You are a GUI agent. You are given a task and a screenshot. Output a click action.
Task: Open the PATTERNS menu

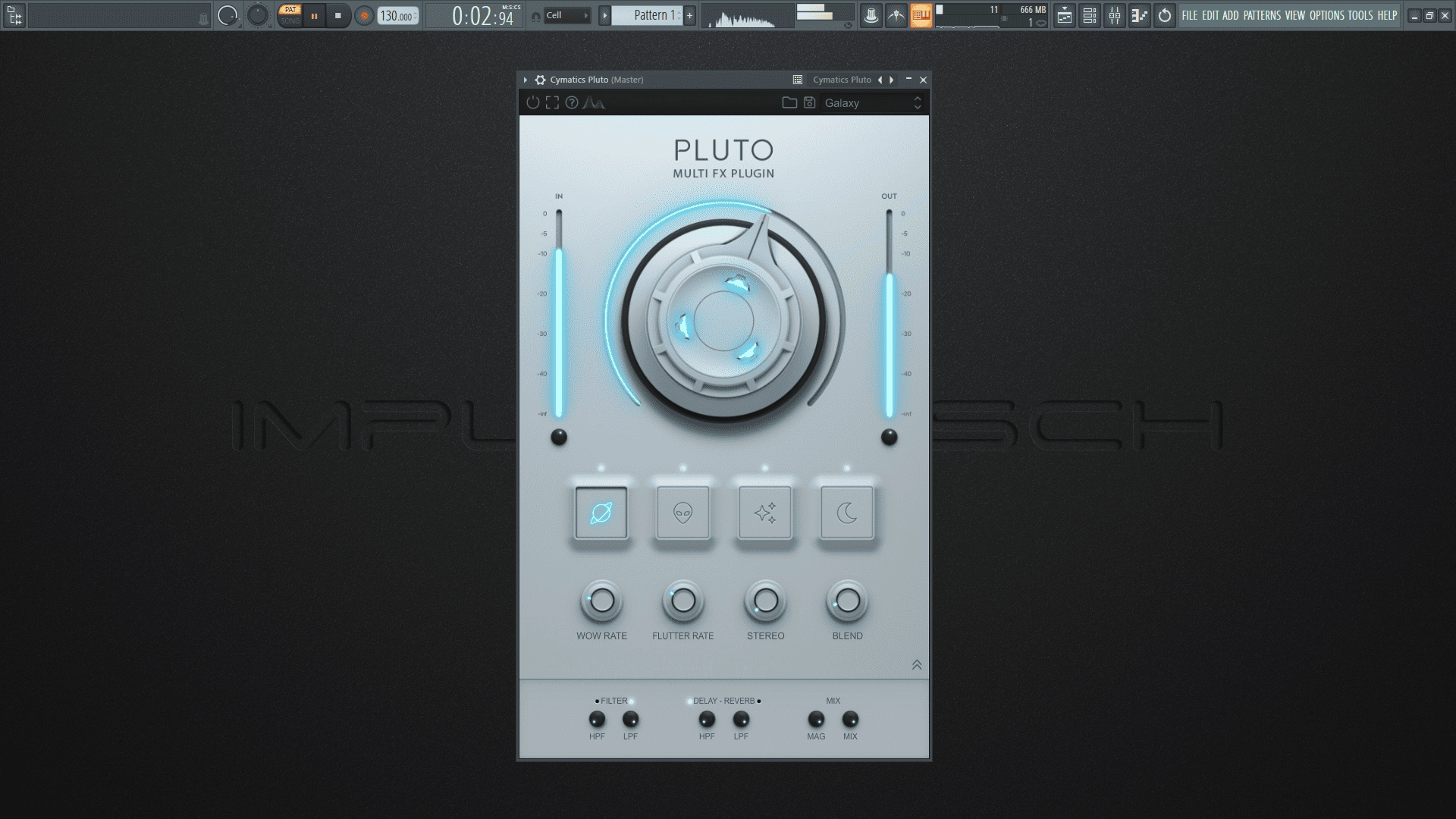(x=1262, y=15)
